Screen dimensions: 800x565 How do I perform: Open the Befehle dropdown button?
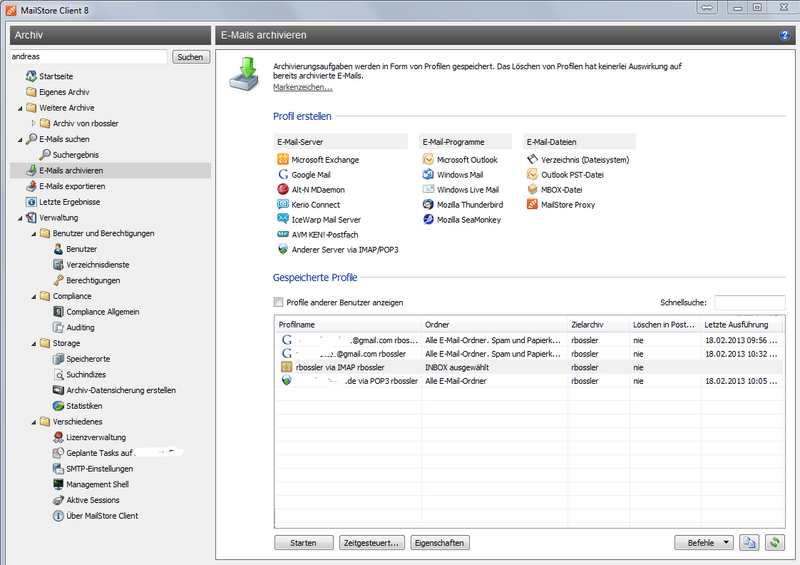pos(704,543)
